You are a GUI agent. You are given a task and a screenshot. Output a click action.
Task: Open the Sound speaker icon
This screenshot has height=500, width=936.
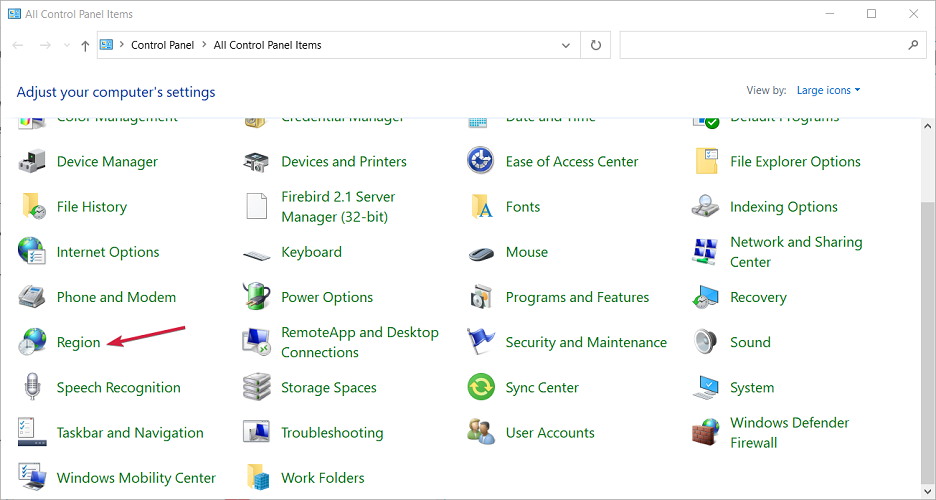pyautogui.click(x=706, y=342)
